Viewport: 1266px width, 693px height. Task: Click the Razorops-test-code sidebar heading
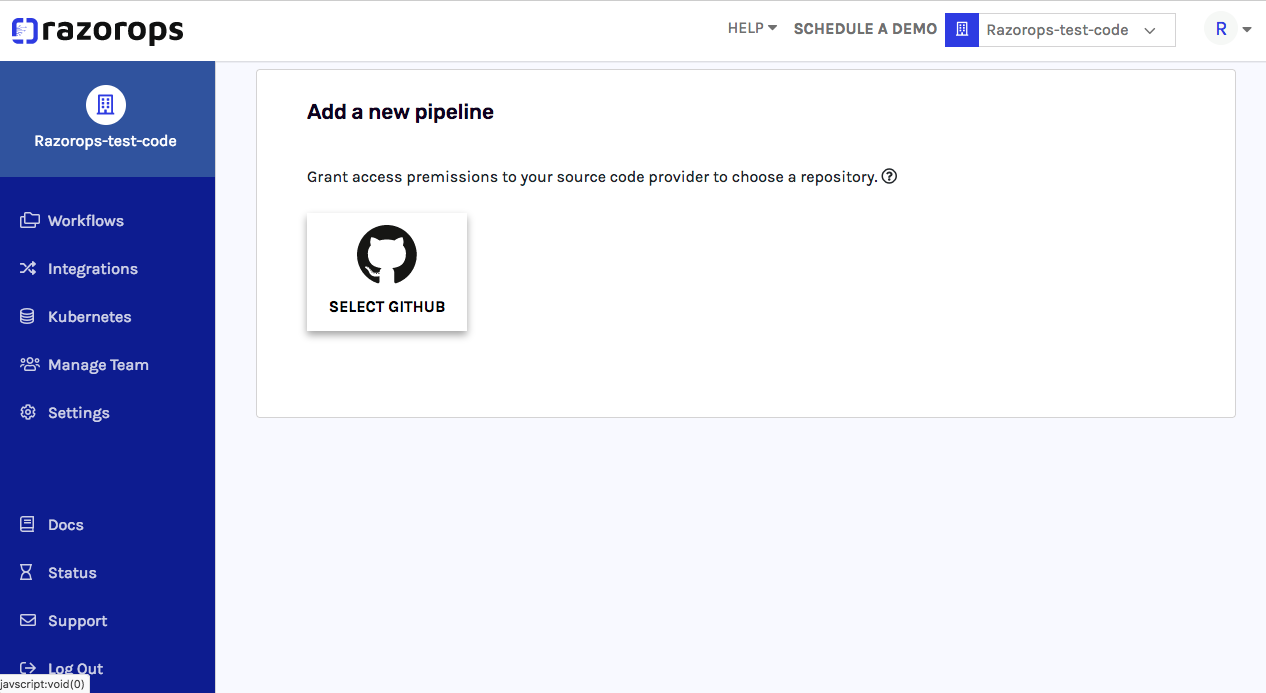tap(105, 141)
